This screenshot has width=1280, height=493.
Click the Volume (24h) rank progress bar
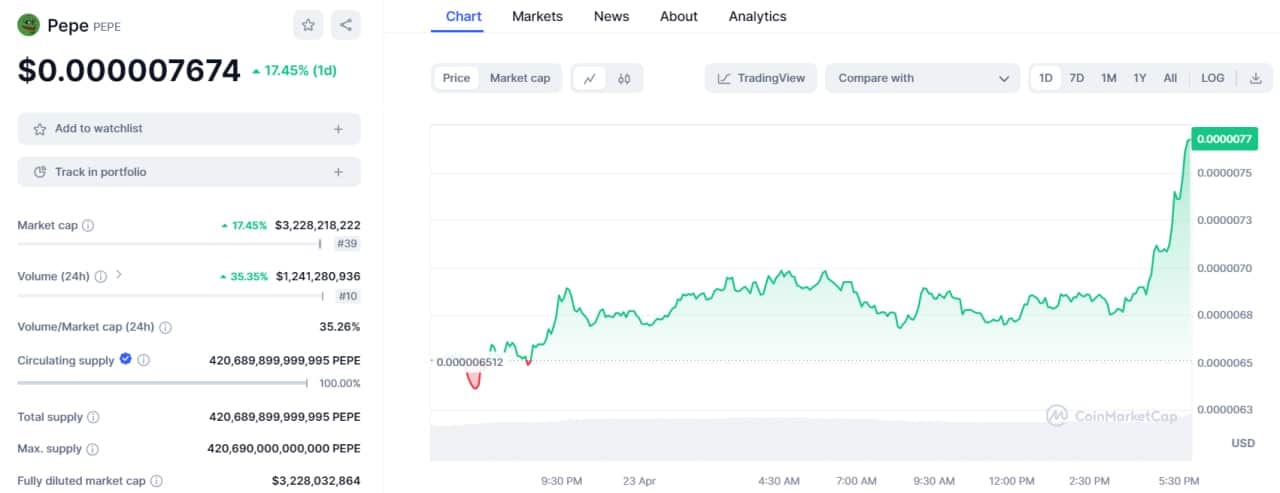(x=171, y=296)
